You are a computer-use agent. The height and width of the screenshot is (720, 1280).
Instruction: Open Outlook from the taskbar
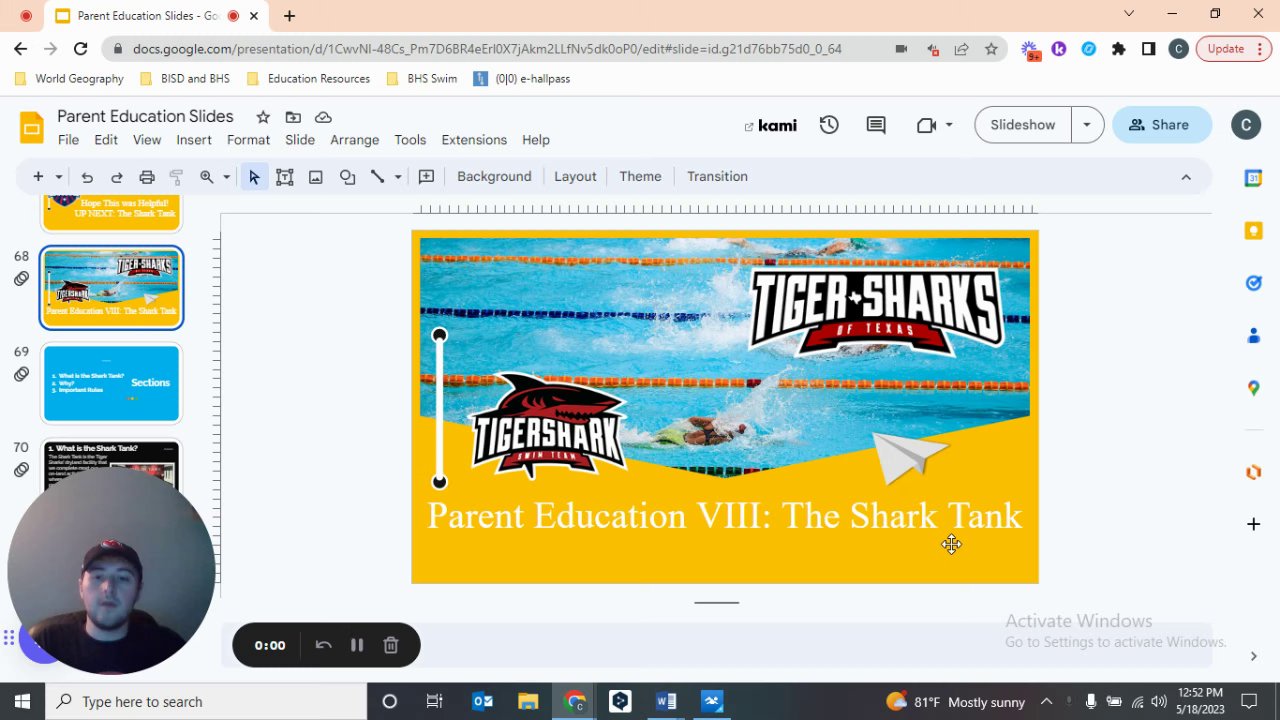pos(482,701)
